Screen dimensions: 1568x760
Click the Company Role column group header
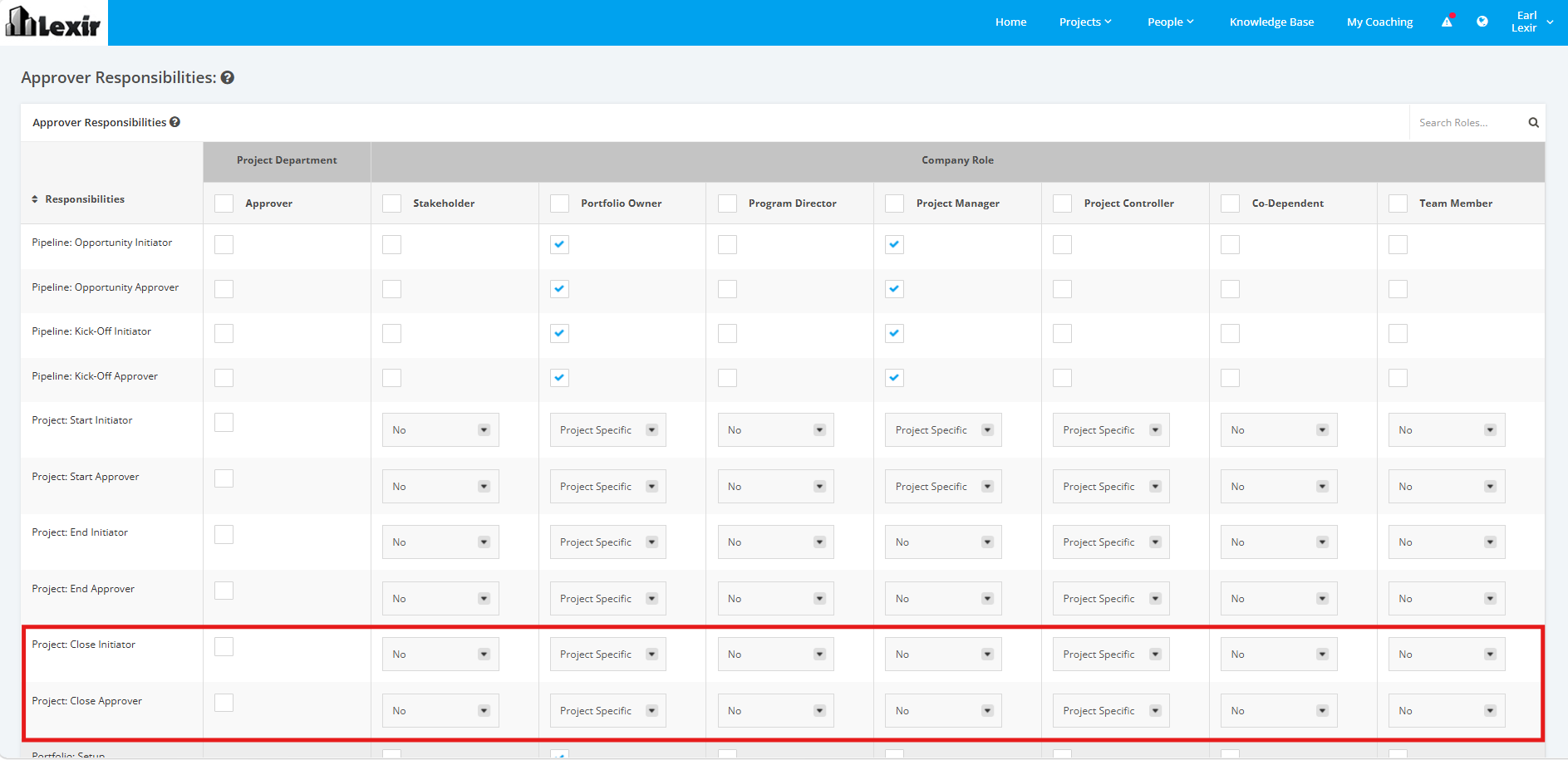(x=957, y=161)
